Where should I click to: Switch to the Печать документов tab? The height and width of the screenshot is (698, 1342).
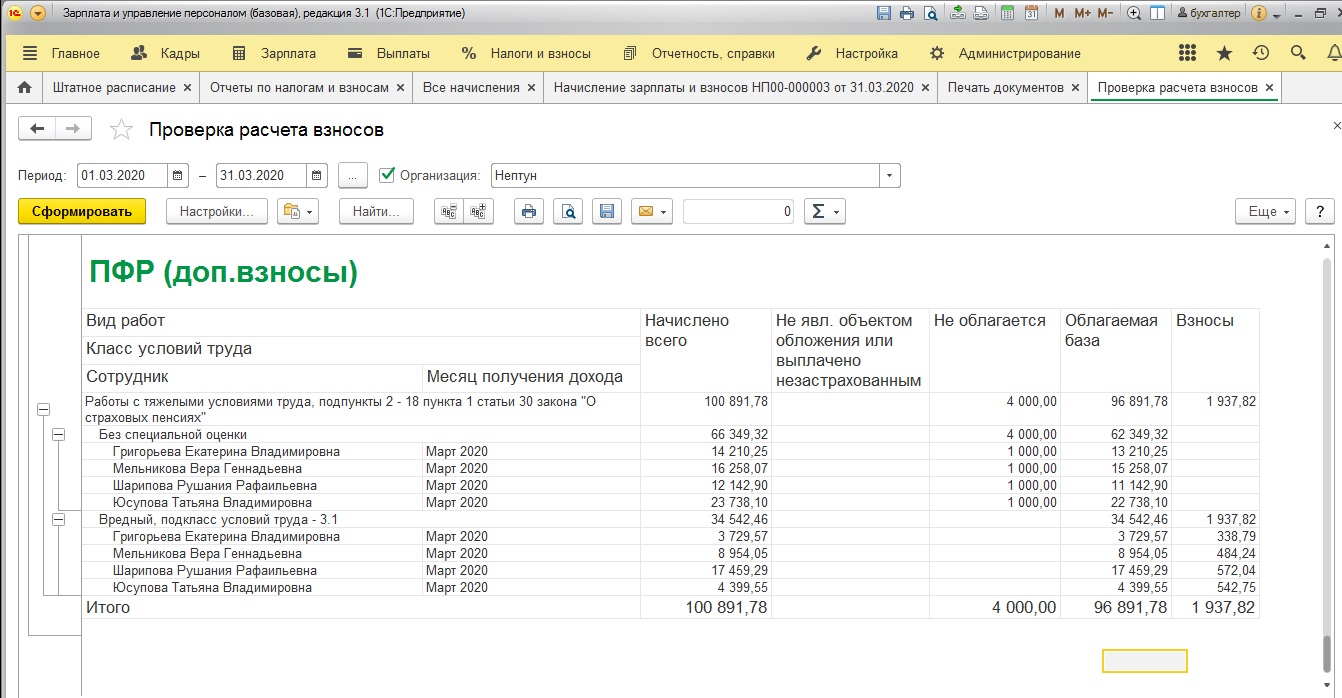click(x=1006, y=87)
